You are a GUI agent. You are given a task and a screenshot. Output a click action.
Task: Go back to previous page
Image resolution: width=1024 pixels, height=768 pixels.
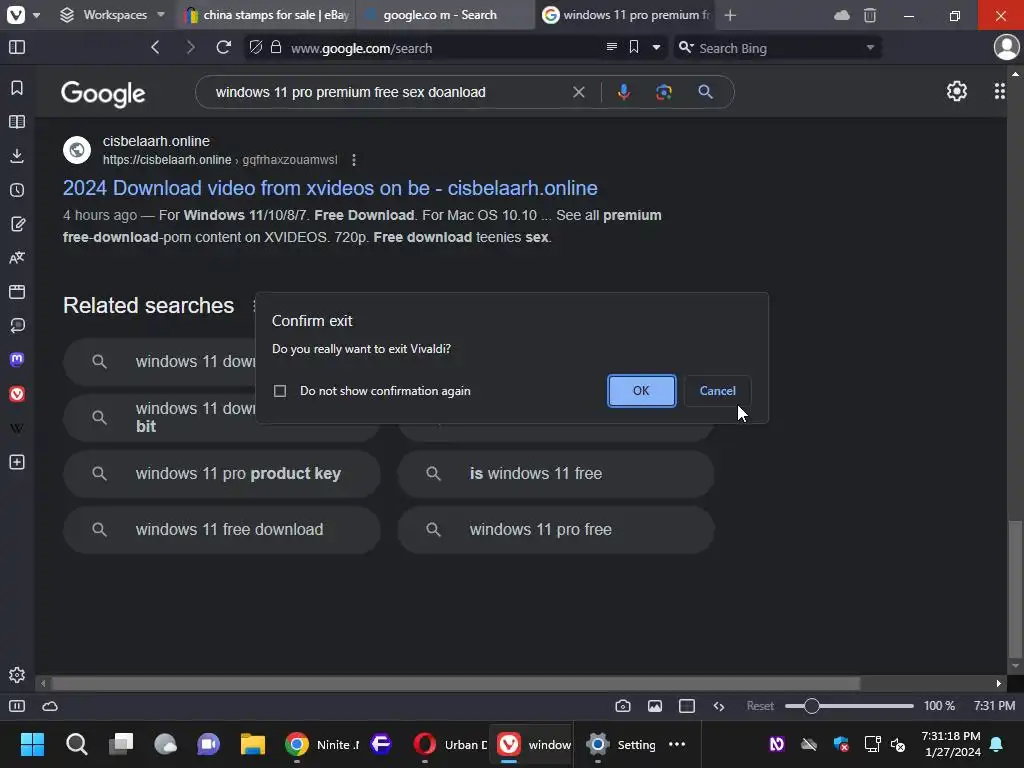pos(155,47)
